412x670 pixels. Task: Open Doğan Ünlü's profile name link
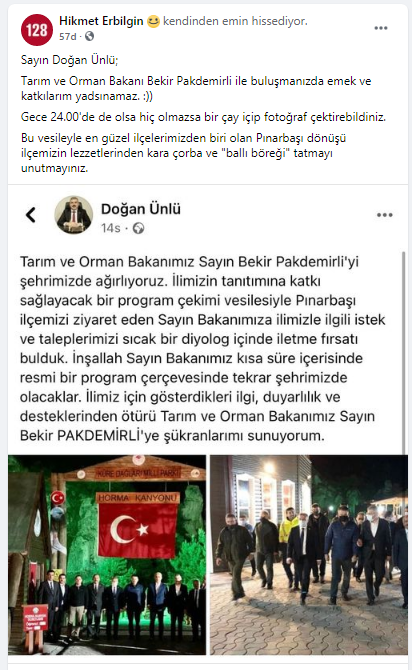point(141,209)
